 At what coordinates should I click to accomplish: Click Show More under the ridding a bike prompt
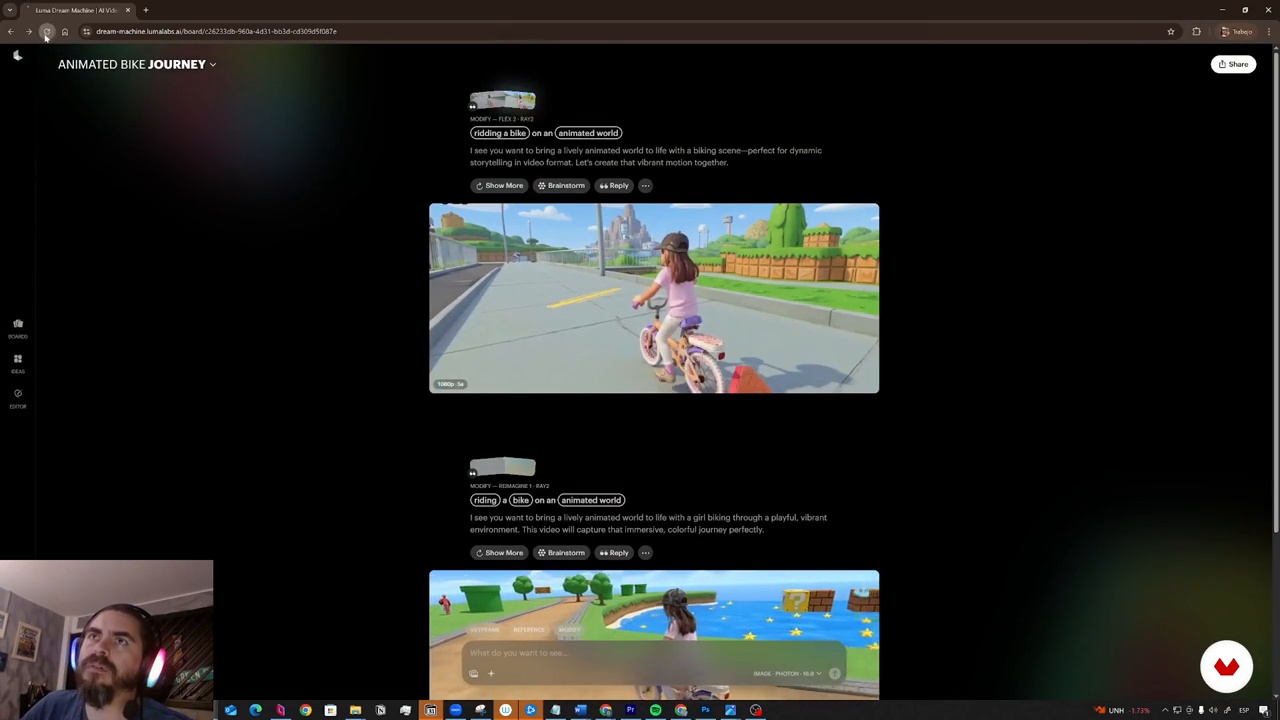(x=499, y=185)
